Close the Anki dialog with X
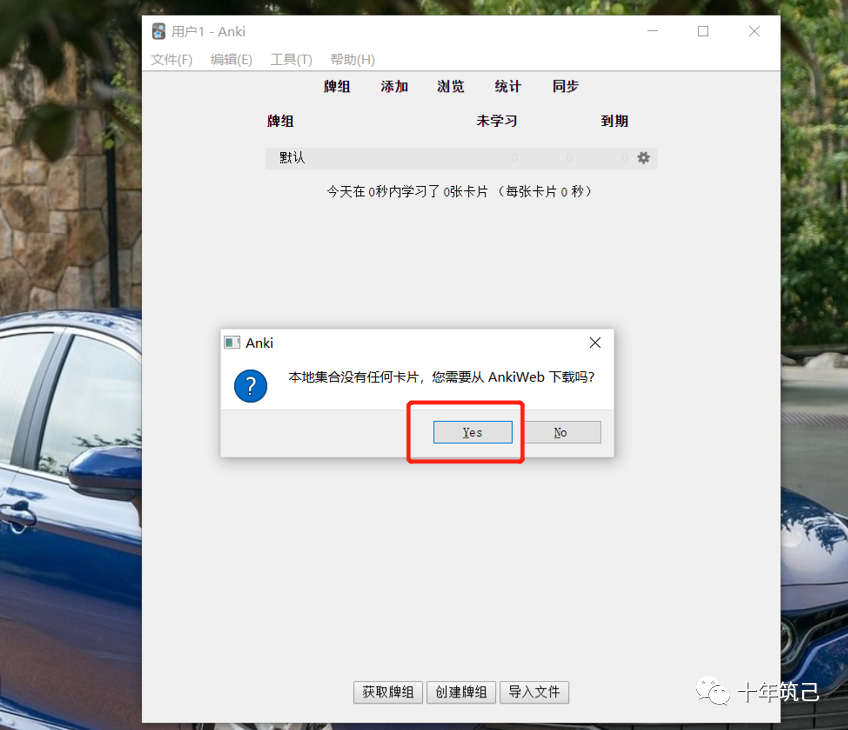The image size is (848, 730). coord(595,343)
